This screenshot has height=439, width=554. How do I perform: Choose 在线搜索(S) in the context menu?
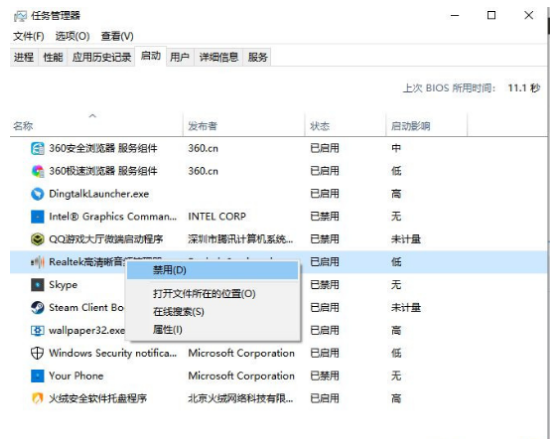point(178,312)
